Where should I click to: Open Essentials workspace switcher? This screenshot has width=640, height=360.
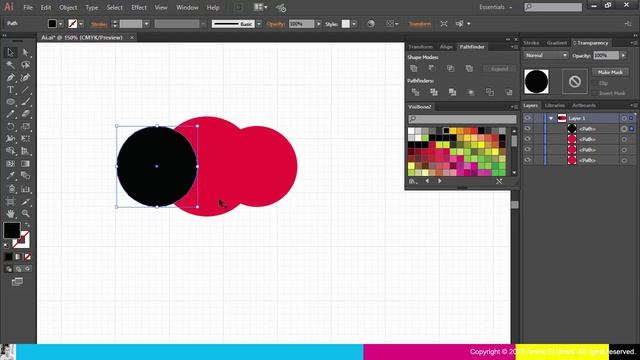point(496,7)
